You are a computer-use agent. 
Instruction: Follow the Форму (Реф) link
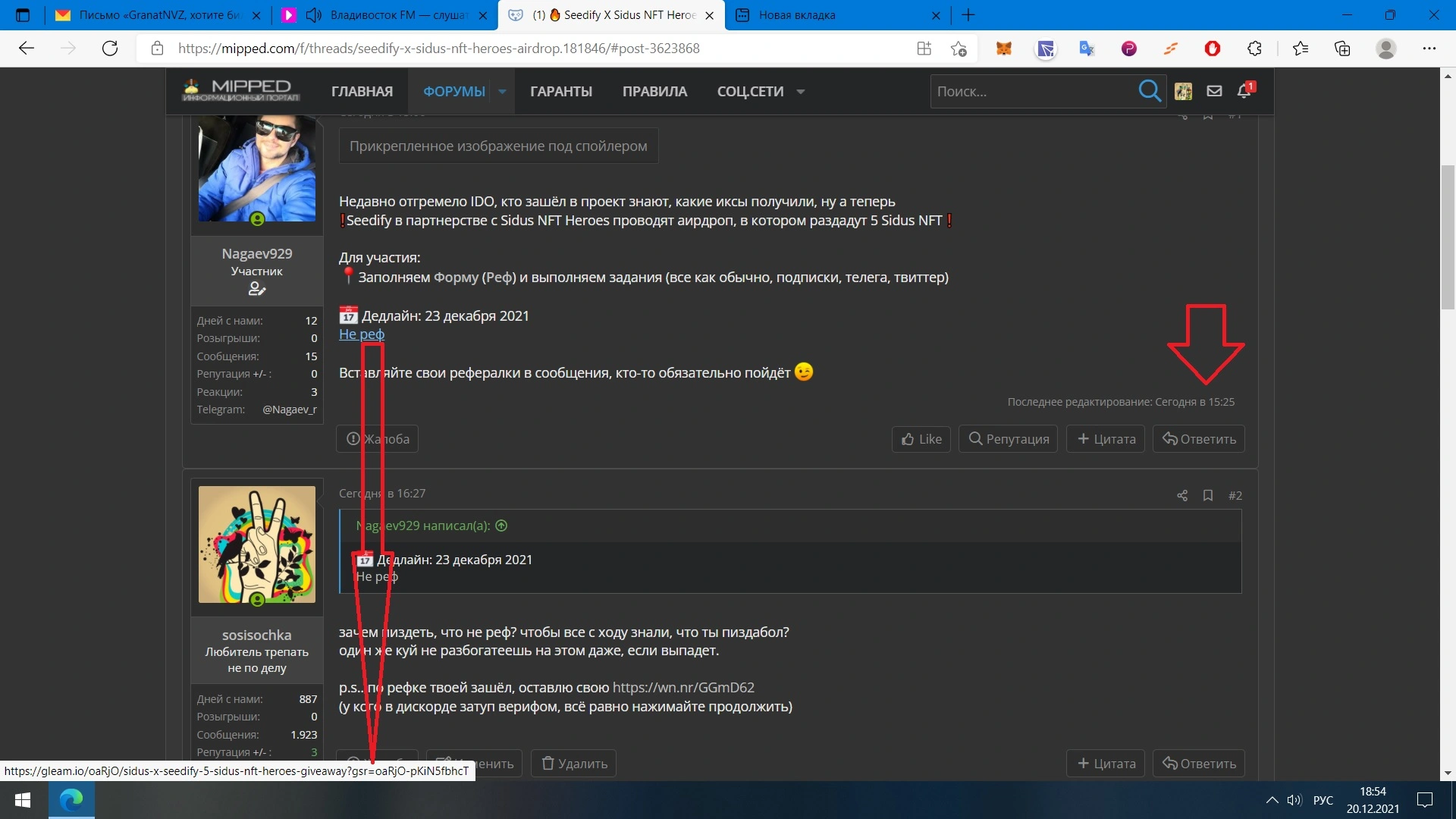click(x=474, y=278)
